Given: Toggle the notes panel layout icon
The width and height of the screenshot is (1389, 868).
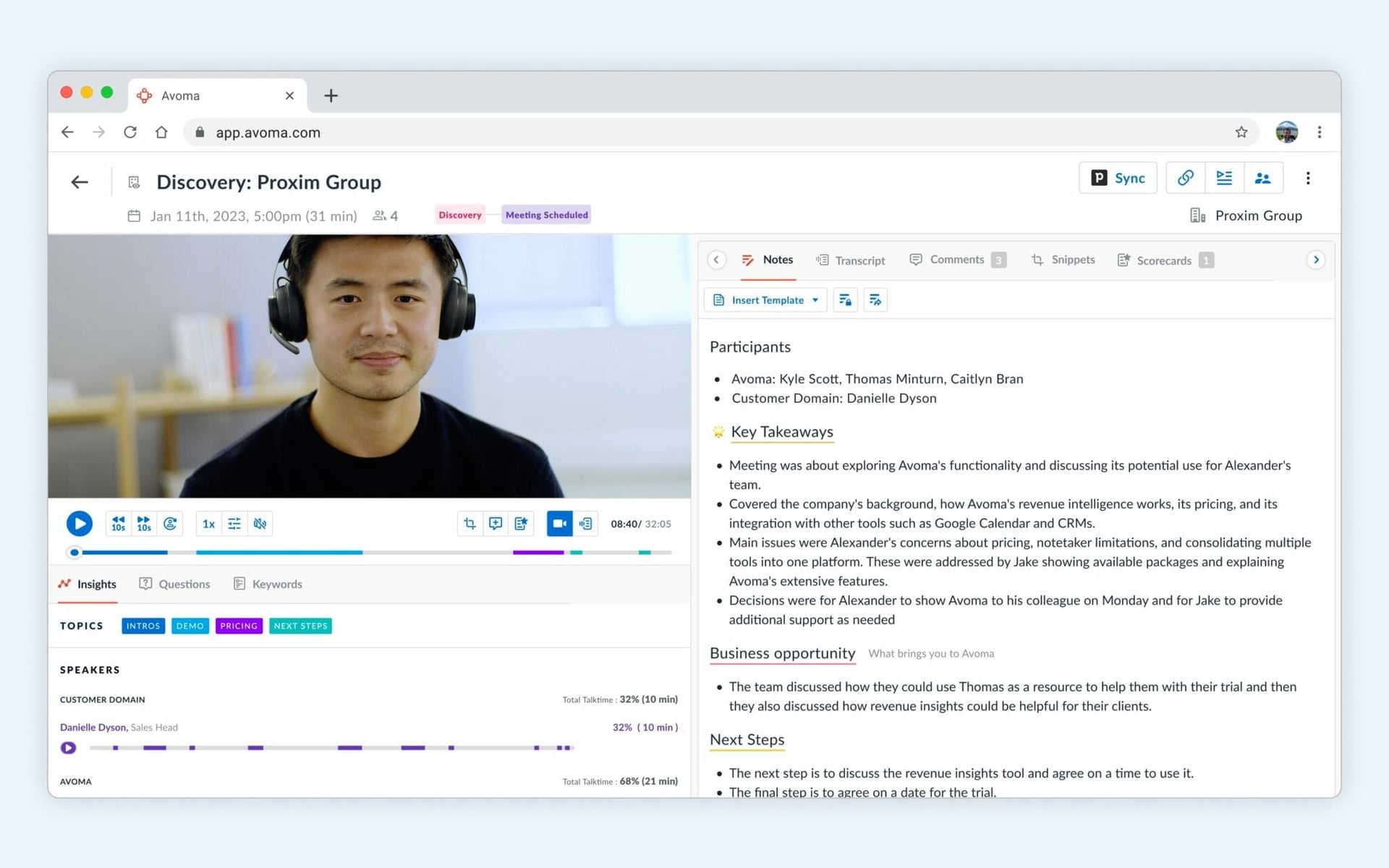Looking at the screenshot, I should pyautogui.click(x=1224, y=178).
